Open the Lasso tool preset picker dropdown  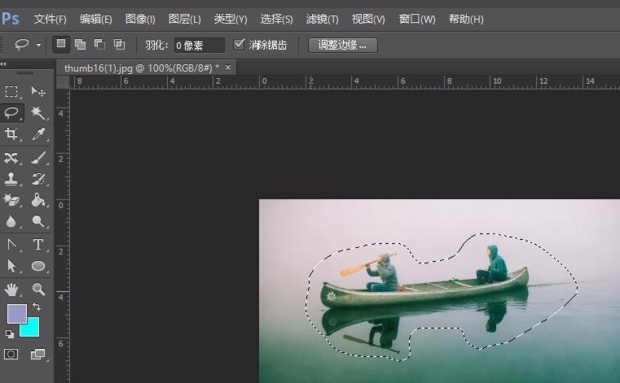pyautogui.click(x=39, y=45)
